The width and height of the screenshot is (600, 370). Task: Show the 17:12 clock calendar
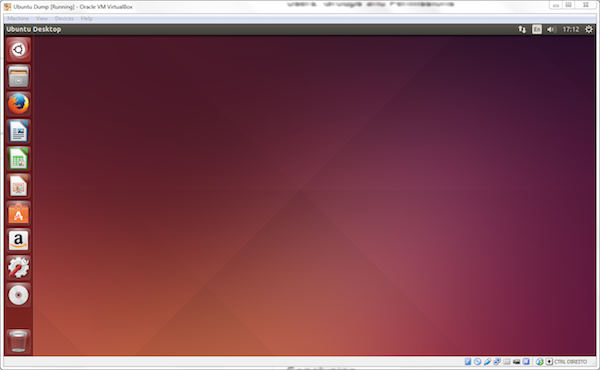[x=571, y=29]
